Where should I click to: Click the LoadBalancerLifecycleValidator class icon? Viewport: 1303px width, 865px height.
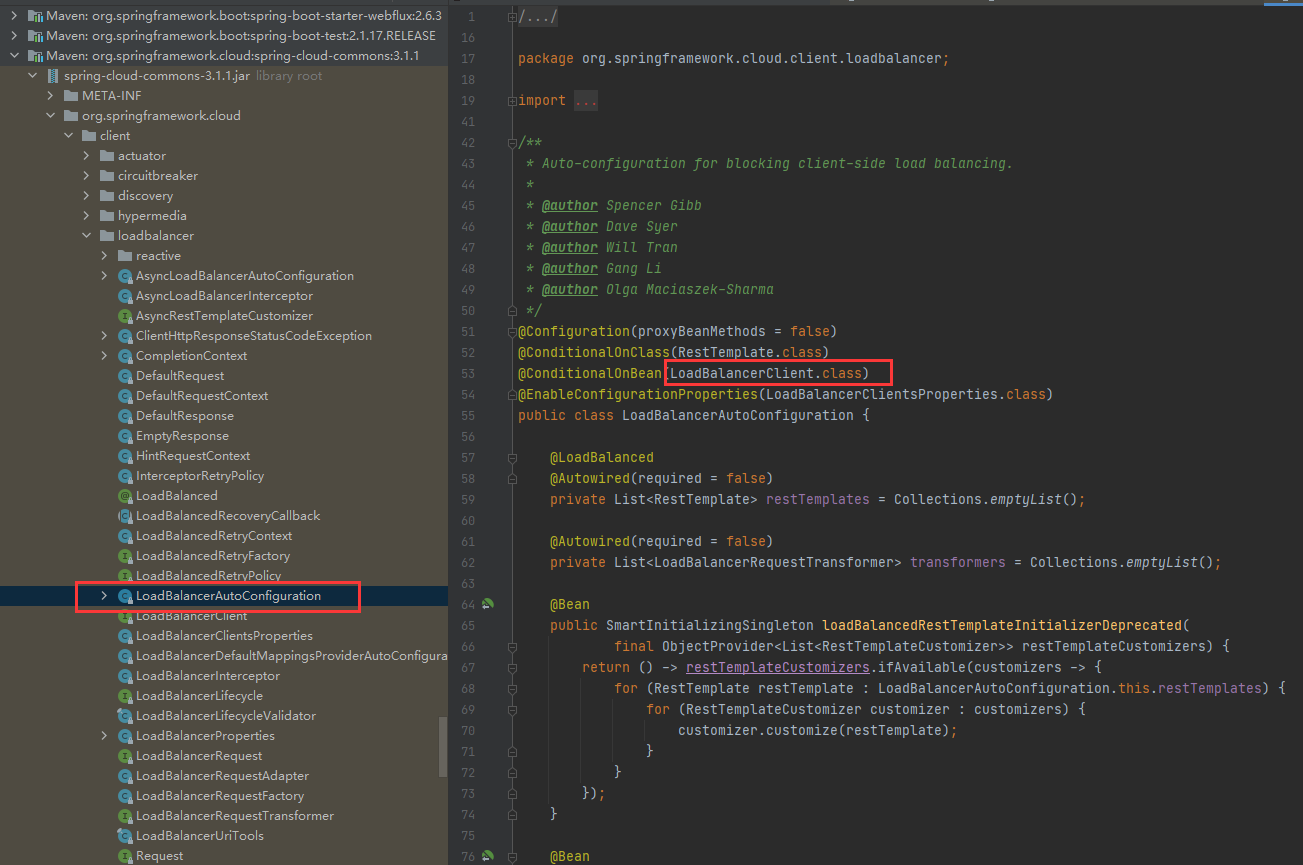pyautogui.click(x=125, y=716)
